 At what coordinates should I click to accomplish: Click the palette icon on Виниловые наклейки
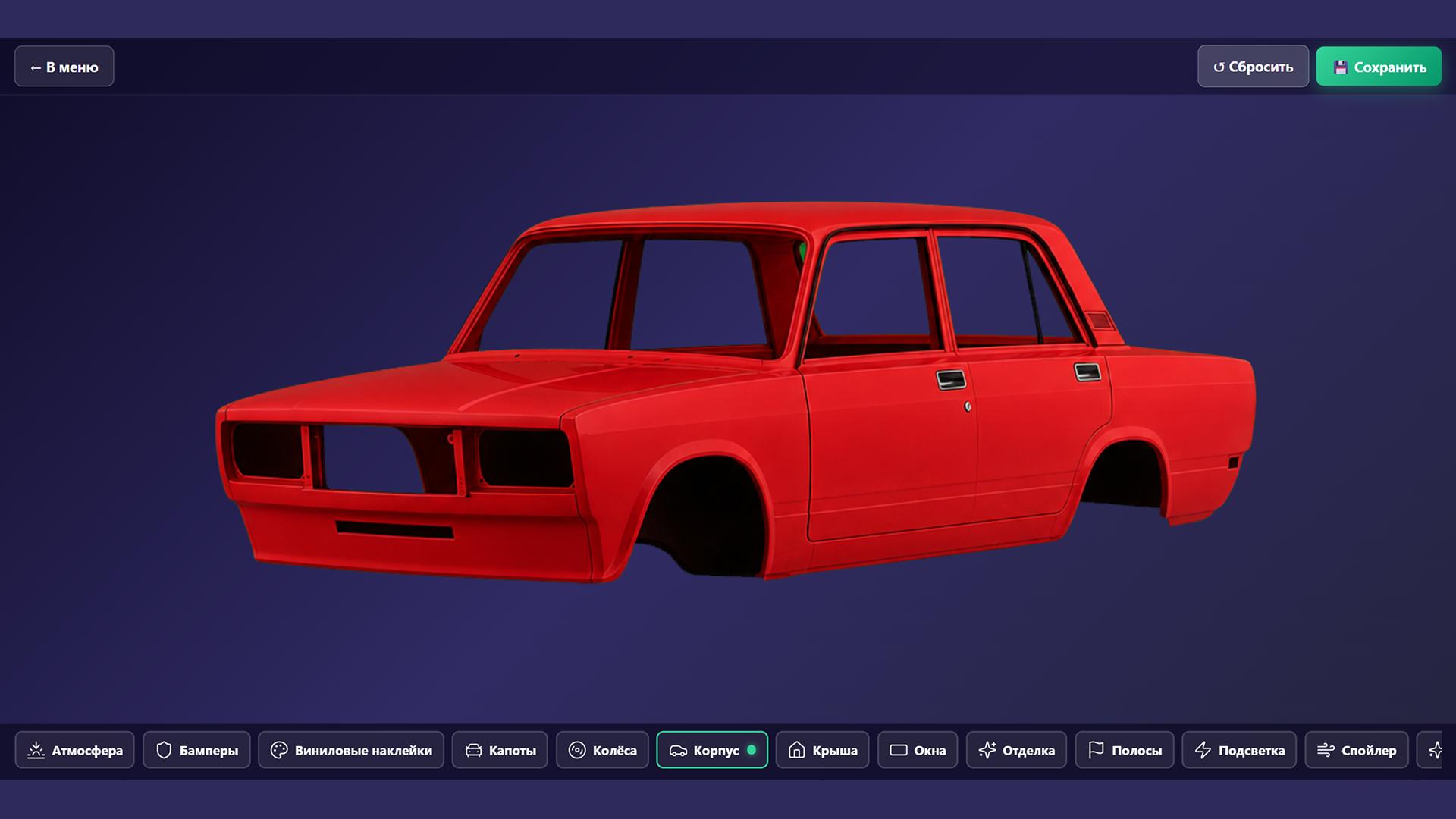pyautogui.click(x=279, y=750)
